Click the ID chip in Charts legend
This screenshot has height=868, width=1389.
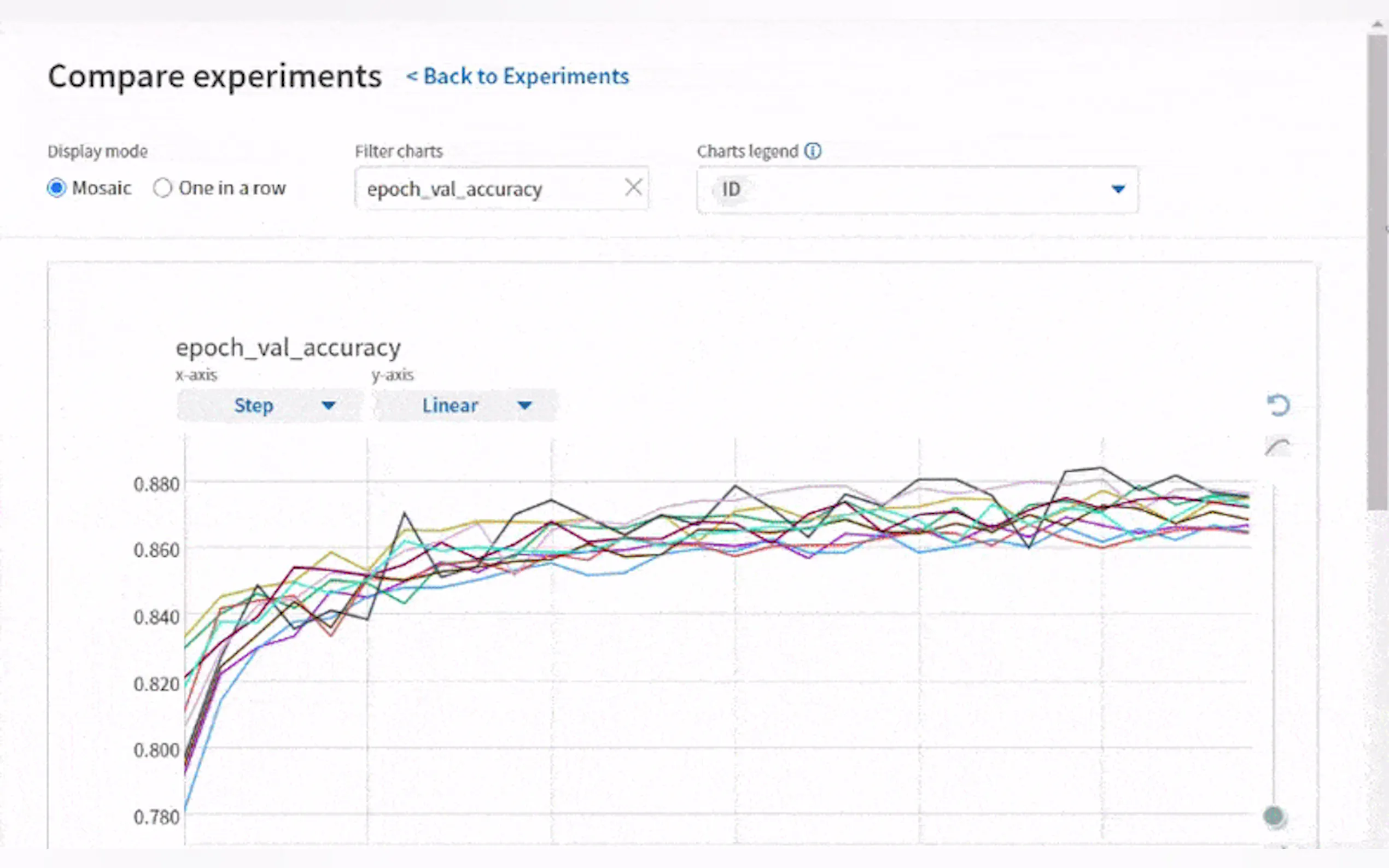[731, 189]
